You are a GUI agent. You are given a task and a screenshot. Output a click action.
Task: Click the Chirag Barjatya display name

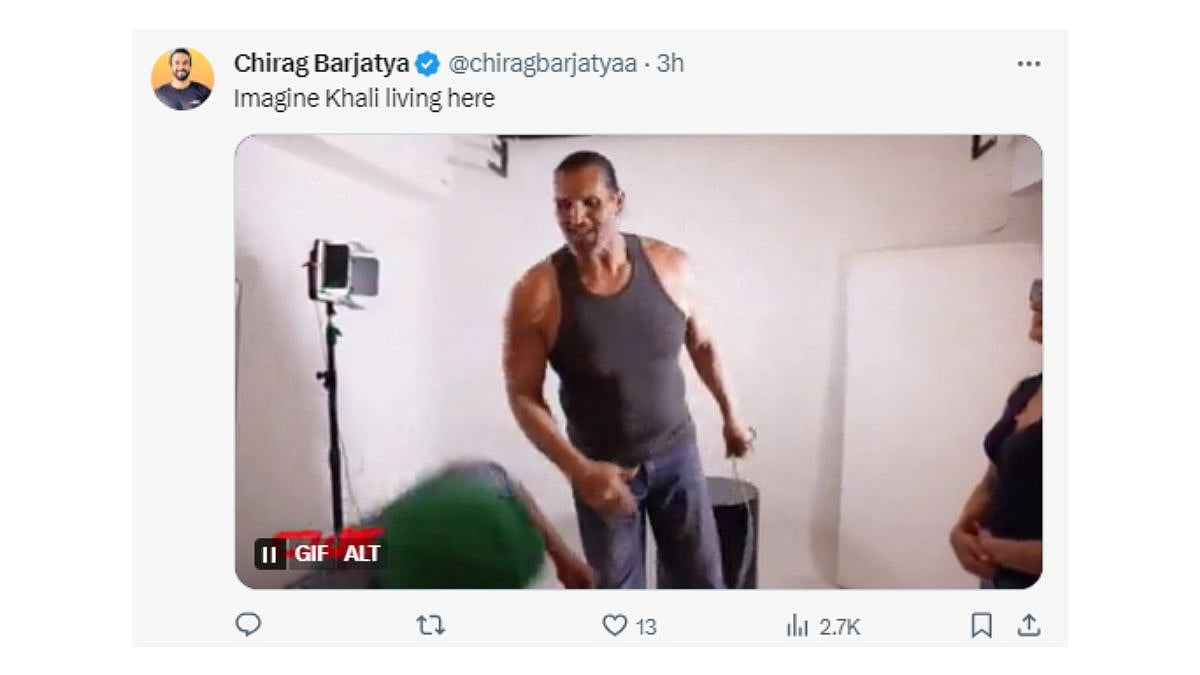321,64
